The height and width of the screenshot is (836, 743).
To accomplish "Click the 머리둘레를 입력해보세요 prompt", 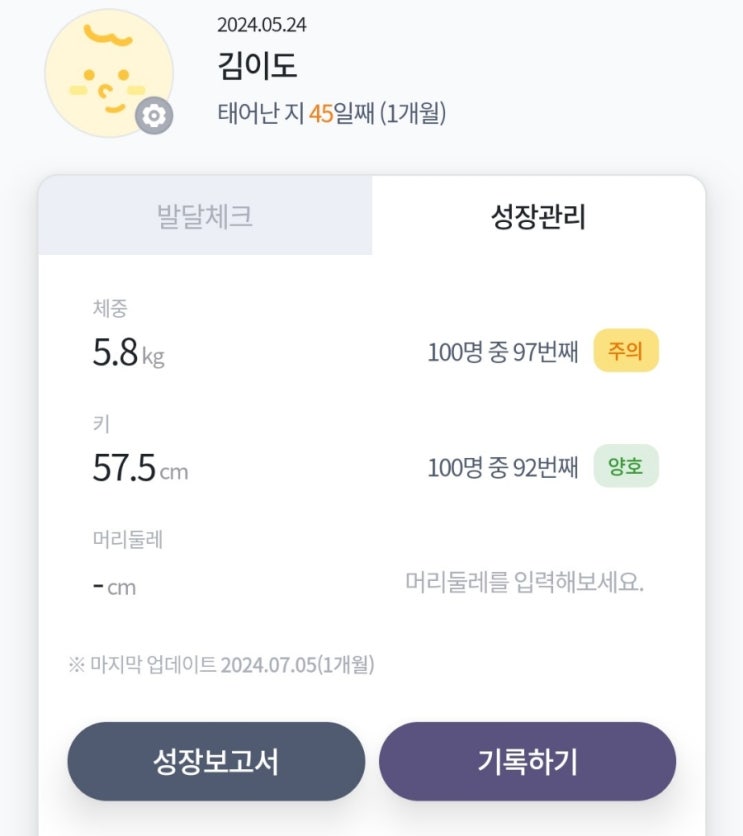I will pyautogui.click(x=524, y=582).
